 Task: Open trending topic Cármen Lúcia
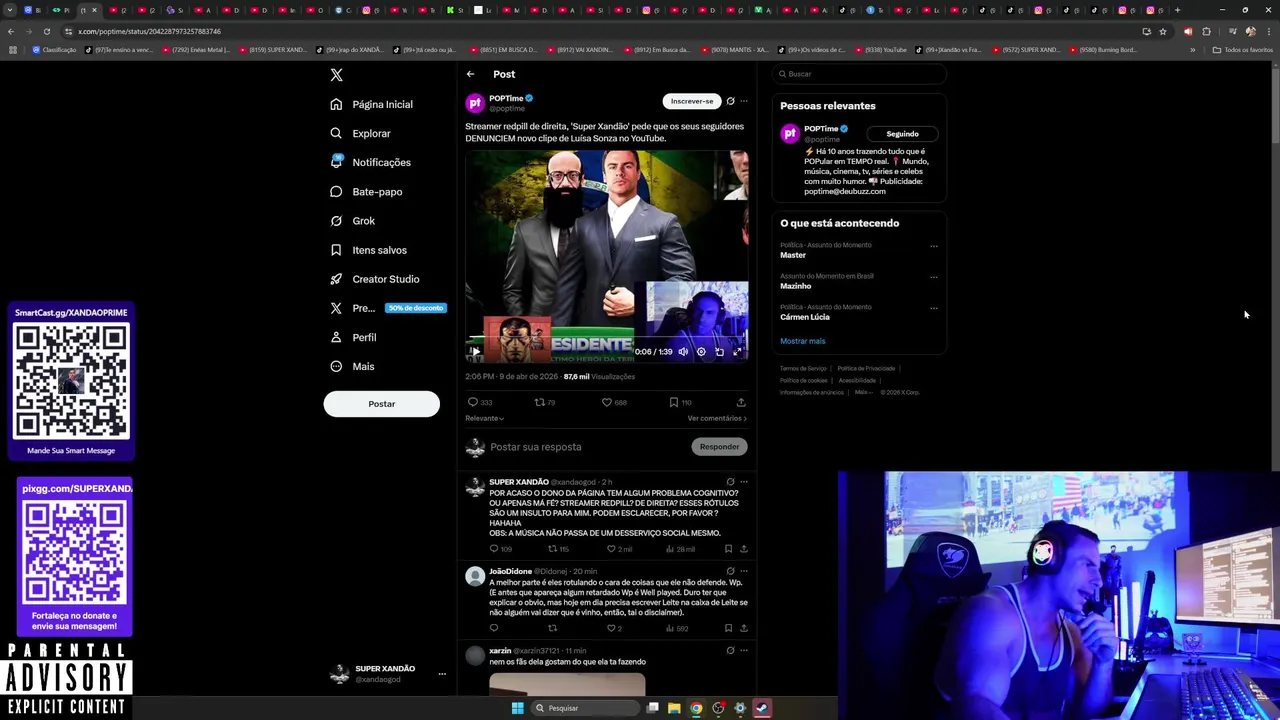tap(805, 317)
